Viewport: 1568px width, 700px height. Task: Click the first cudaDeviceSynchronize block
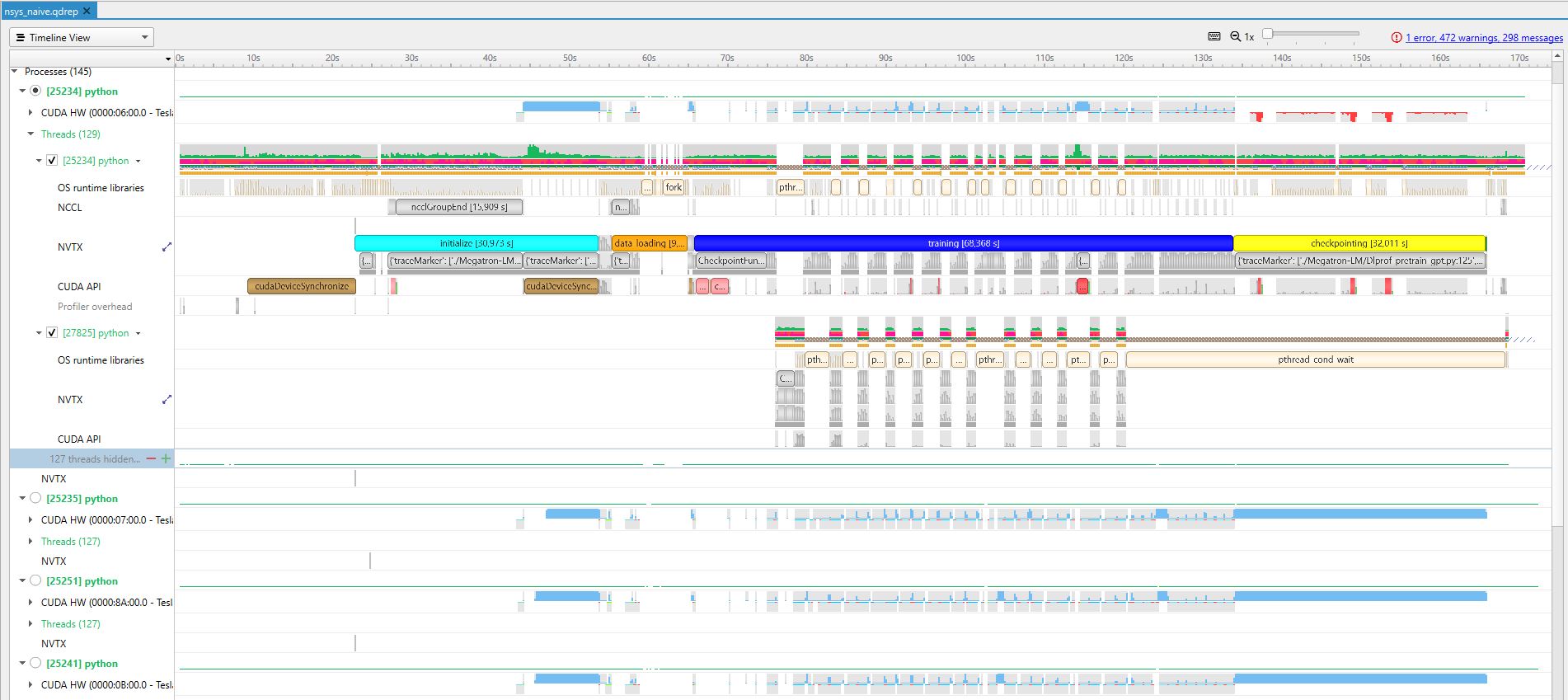pyautogui.click(x=302, y=286)
